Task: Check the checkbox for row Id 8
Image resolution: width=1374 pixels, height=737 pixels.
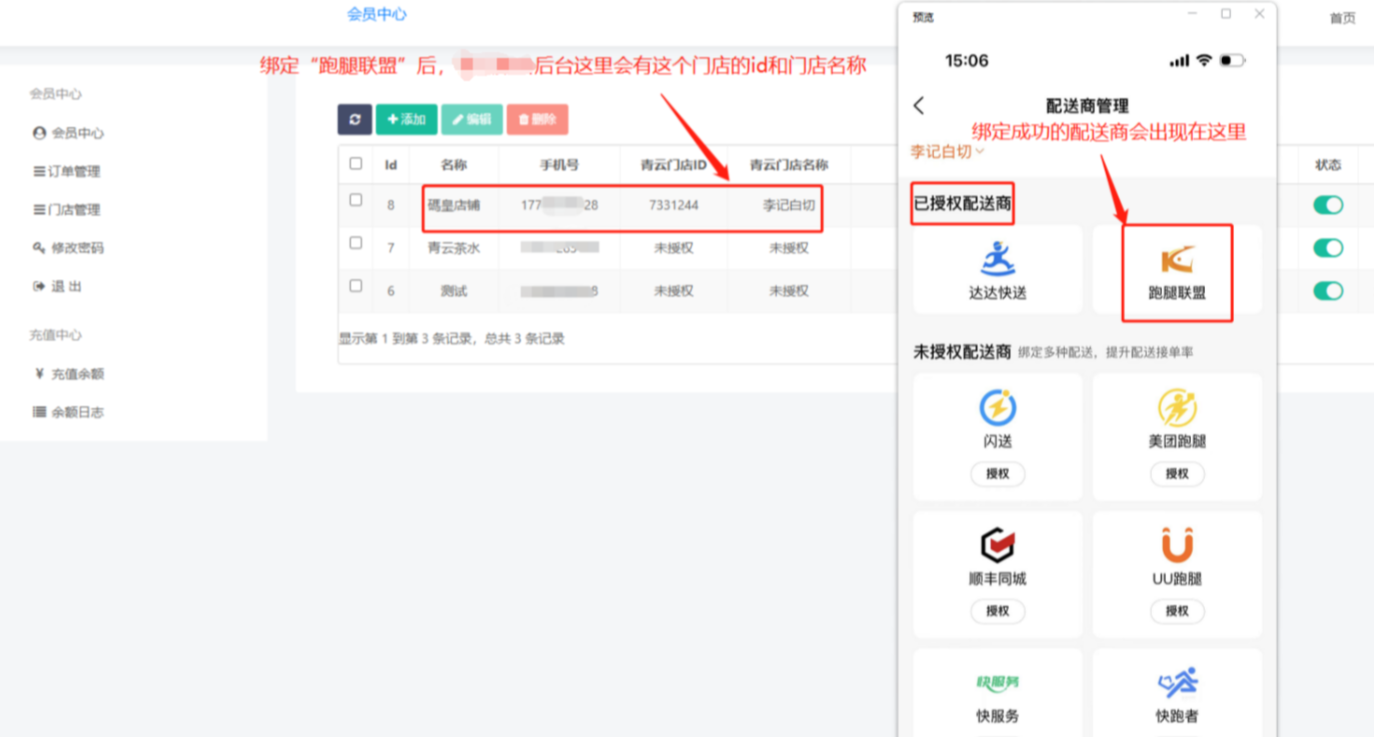Action: pos(356,201)
